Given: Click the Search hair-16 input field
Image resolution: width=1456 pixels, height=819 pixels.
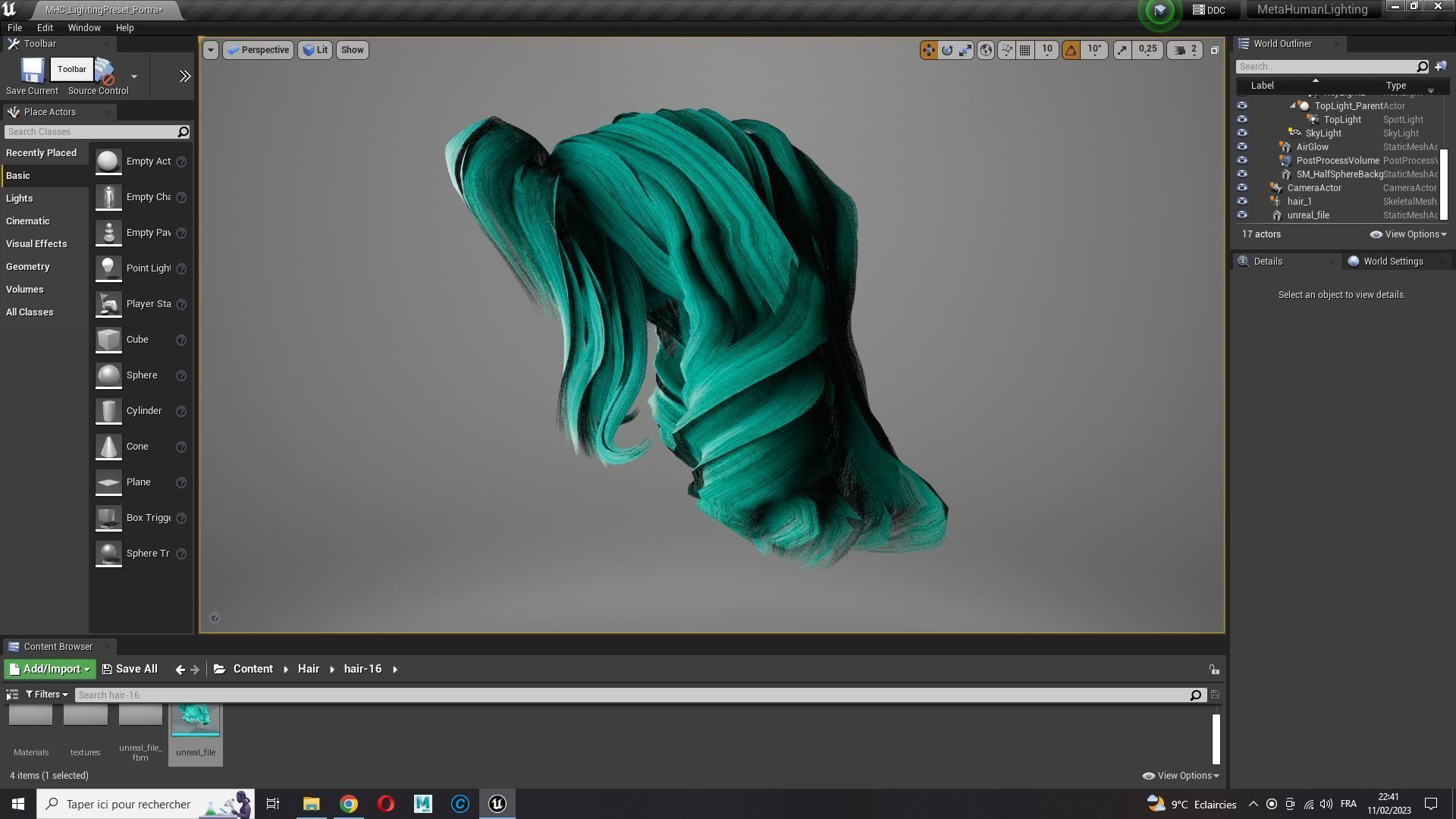Looking at the screenshot, I should [633, 695].
